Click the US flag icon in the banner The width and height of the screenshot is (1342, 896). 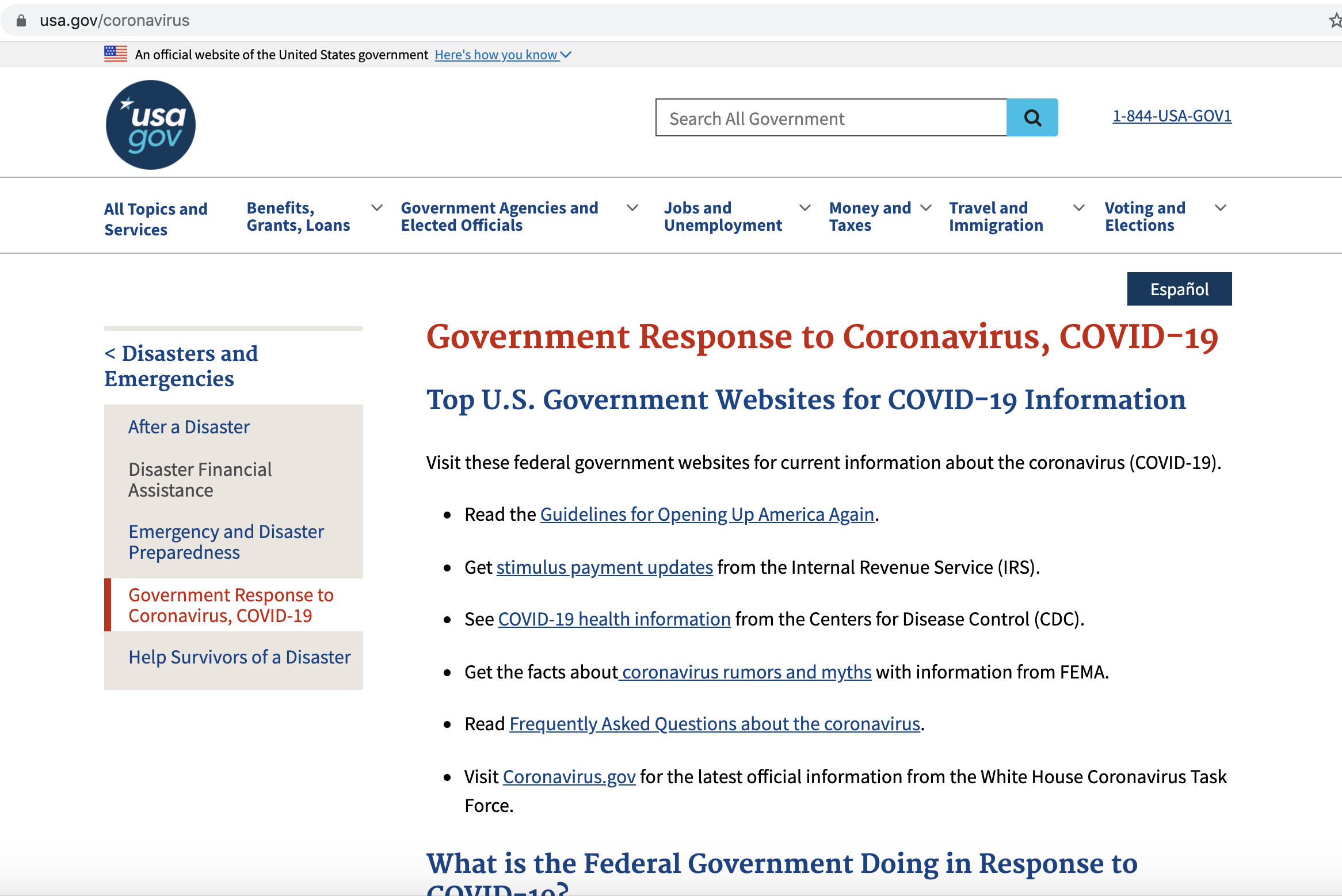tap(115, 54)
